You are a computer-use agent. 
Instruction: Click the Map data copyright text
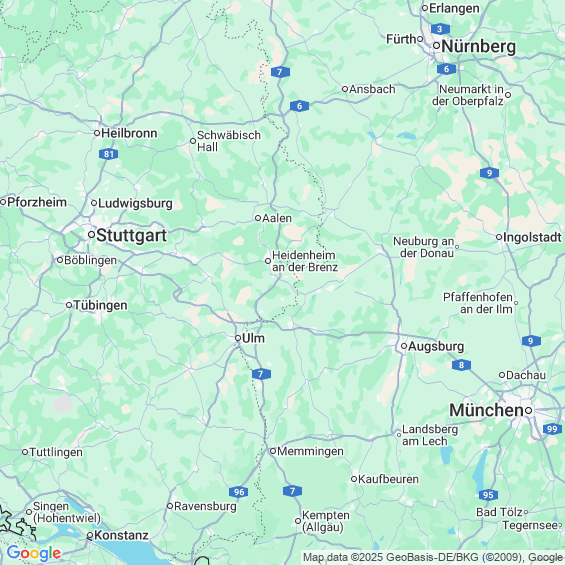coord(433,557)
